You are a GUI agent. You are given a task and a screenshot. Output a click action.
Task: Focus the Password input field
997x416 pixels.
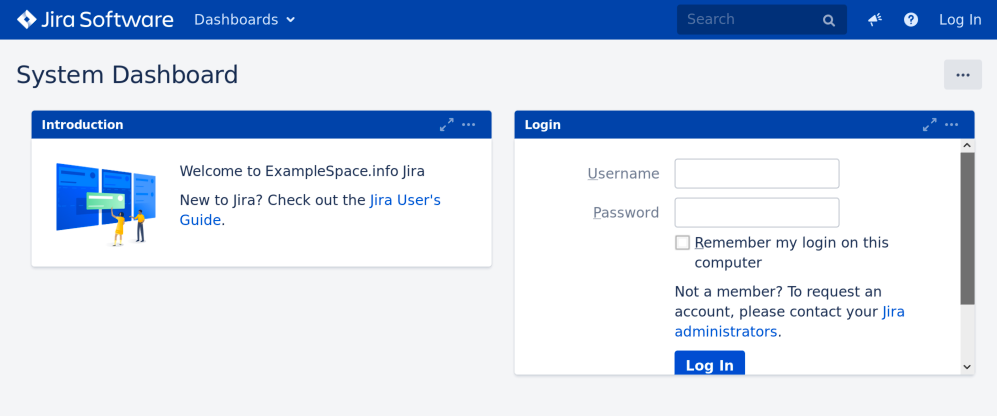[756, 213]
